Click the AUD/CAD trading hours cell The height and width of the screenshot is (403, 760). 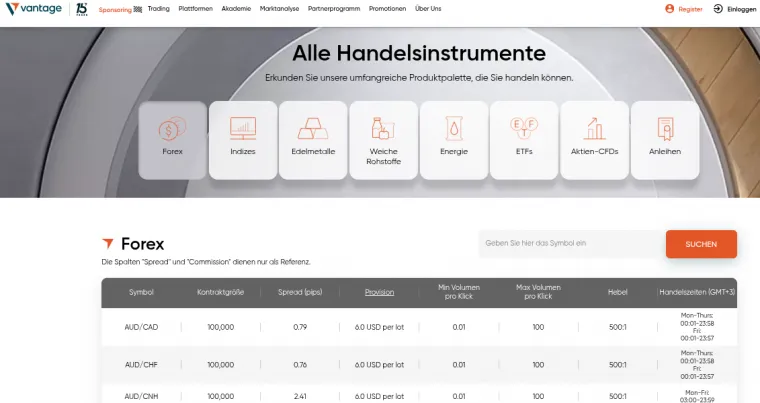tap(697, 327)
